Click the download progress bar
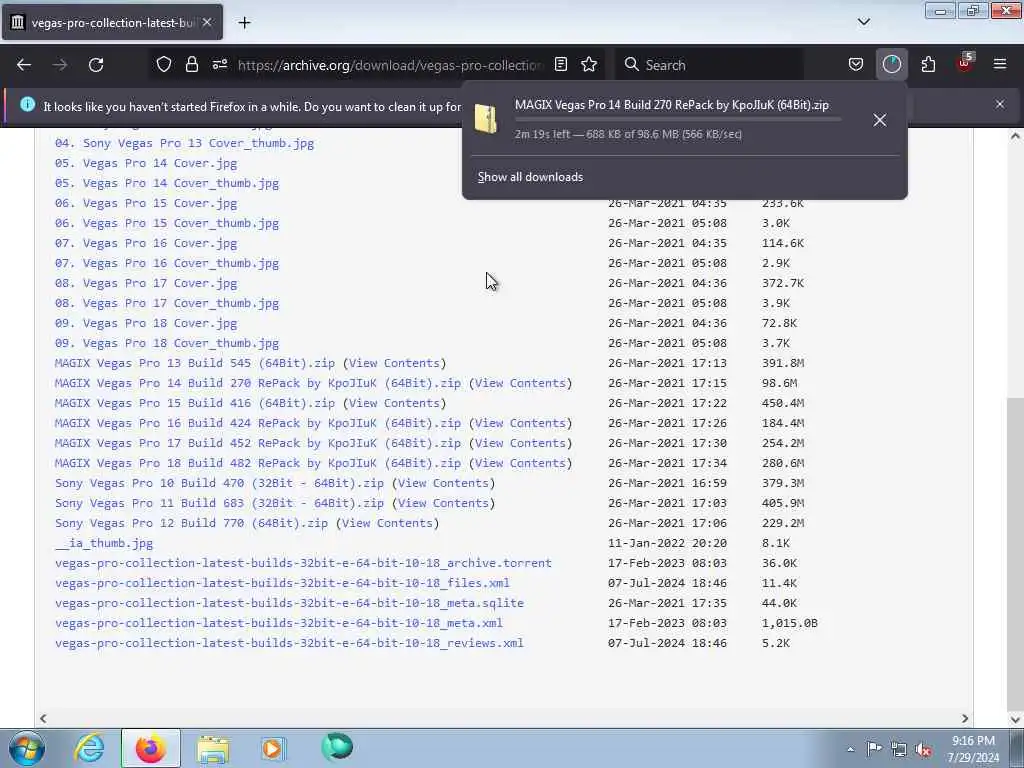 pyautogui.click(x=678, y=120)
